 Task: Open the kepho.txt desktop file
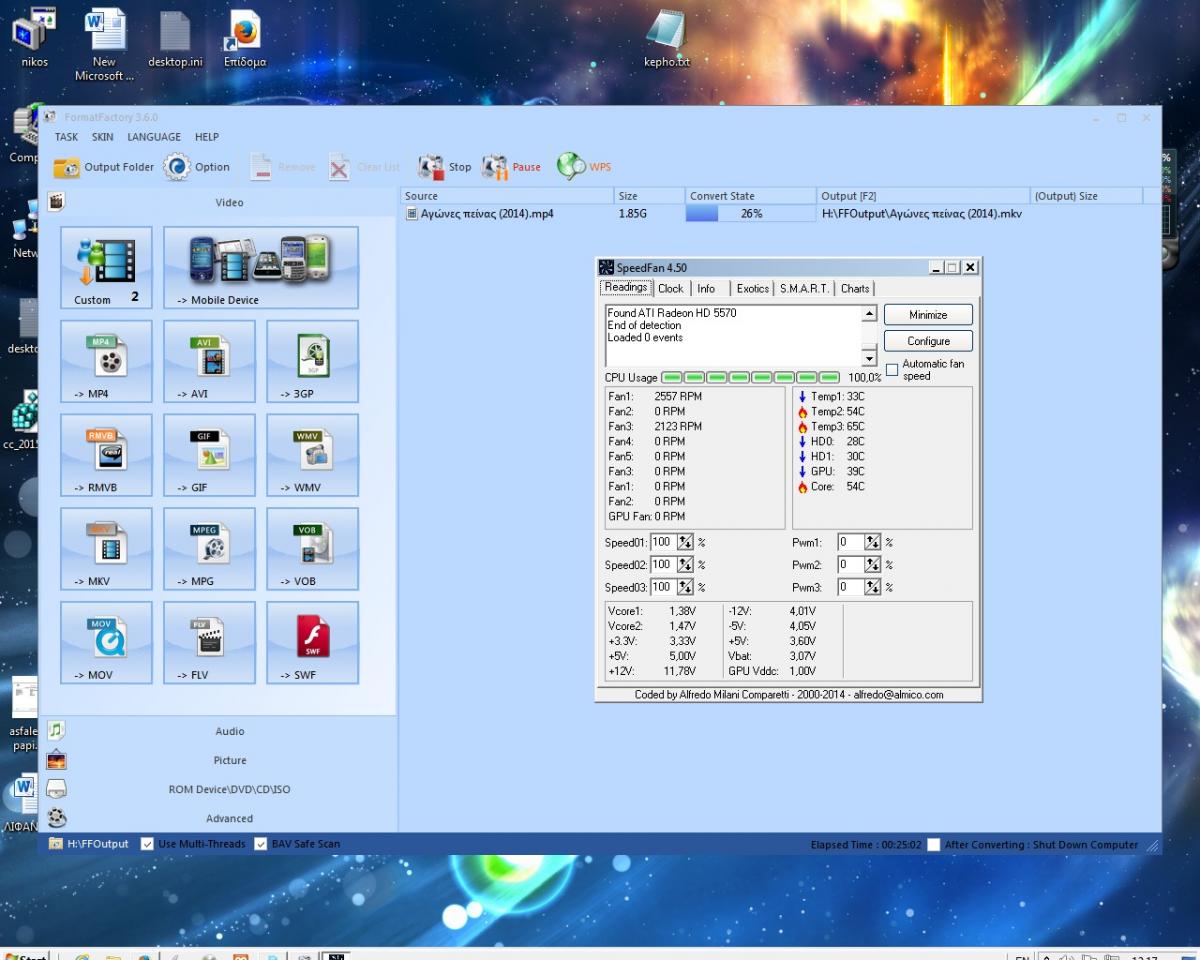(x=666, y=38)
